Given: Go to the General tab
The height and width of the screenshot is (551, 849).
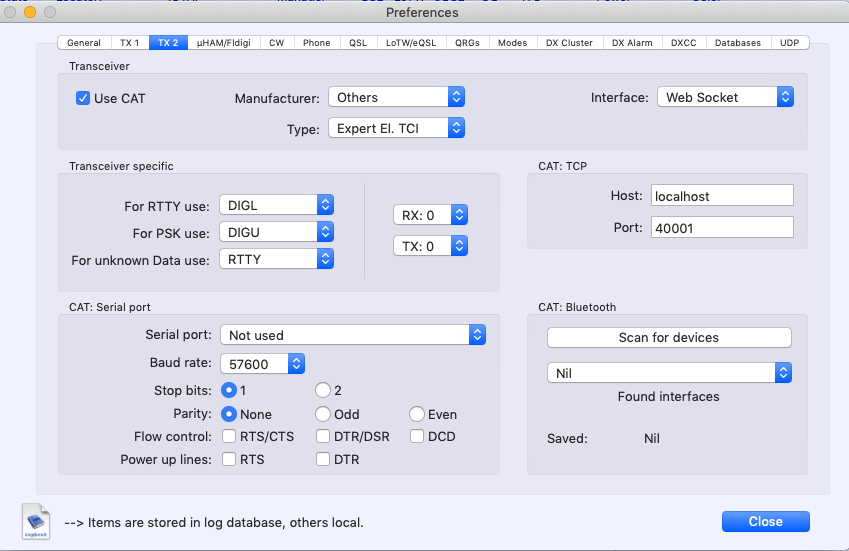Looking at the screenshot, I should [84, 43].
